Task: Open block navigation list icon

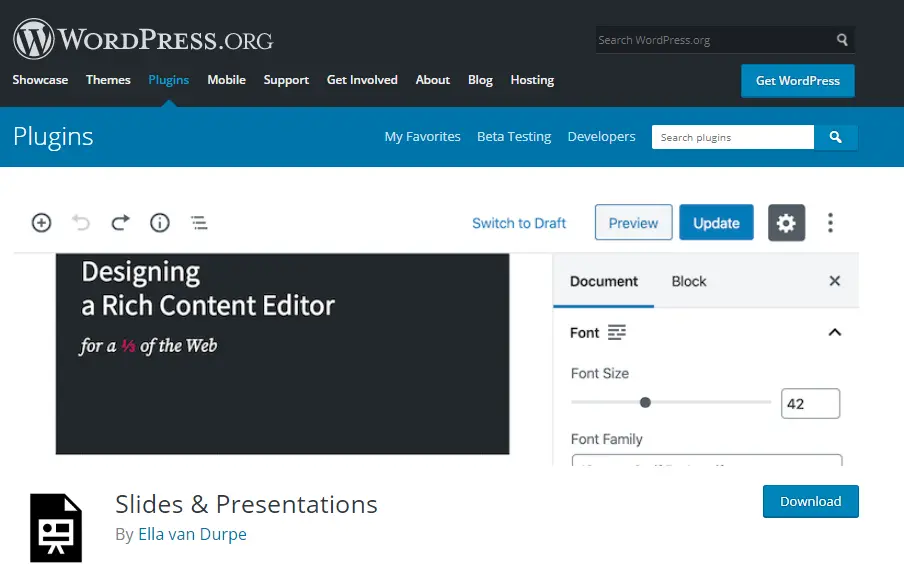Action: pos(199,223)
